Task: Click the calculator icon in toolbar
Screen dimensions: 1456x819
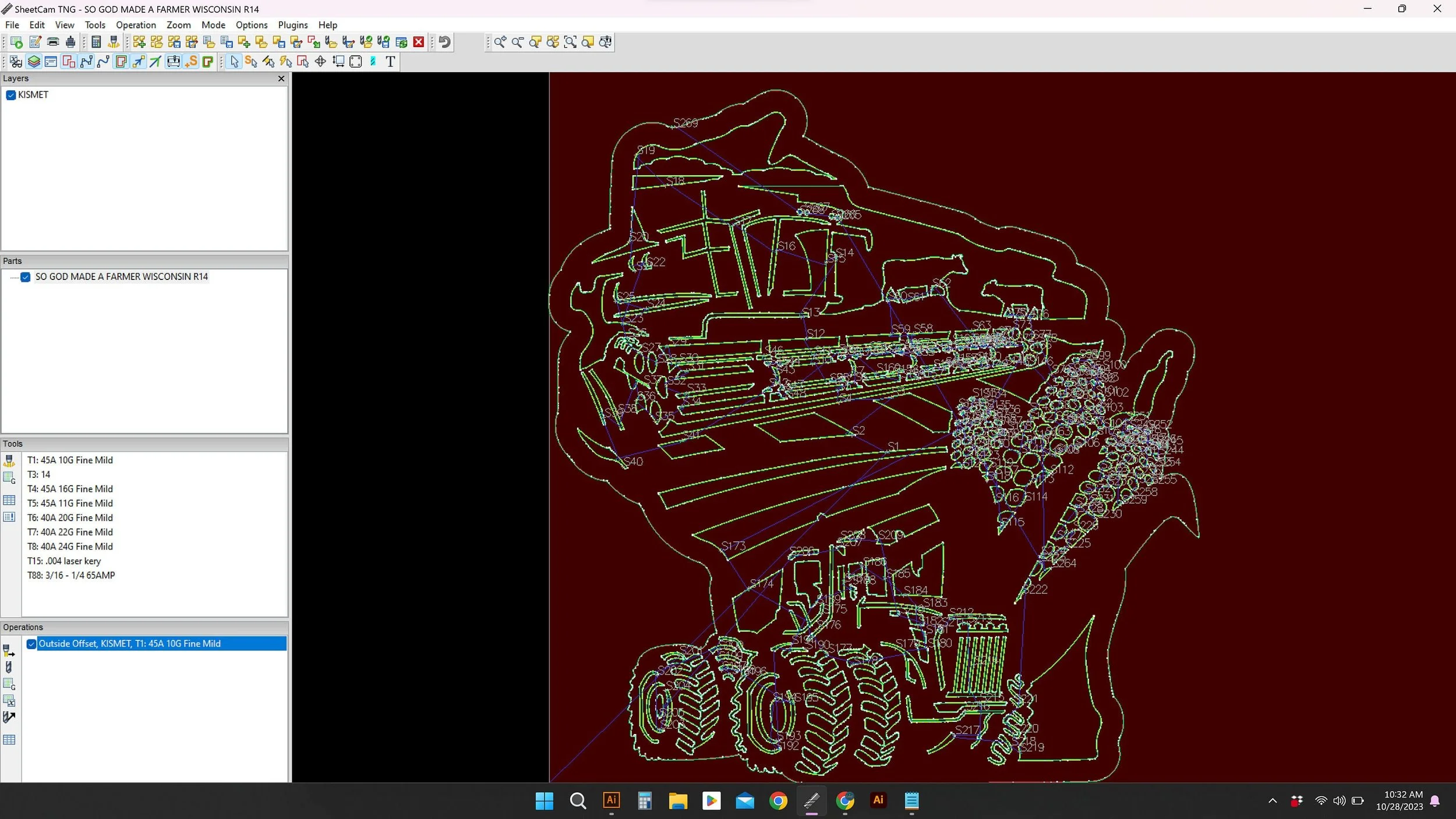Action: click(x=97, y=42)
